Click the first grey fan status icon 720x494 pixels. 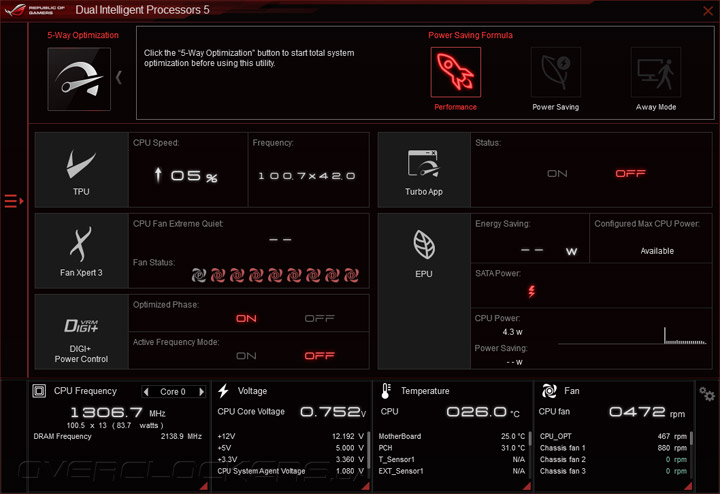pos(198,275)
